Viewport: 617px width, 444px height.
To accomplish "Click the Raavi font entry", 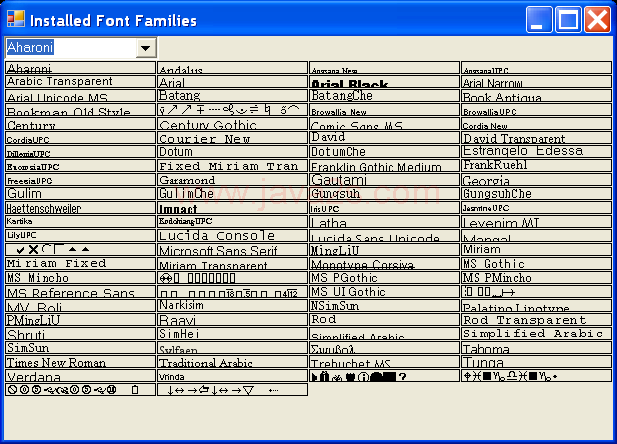I will coord(232,320).
